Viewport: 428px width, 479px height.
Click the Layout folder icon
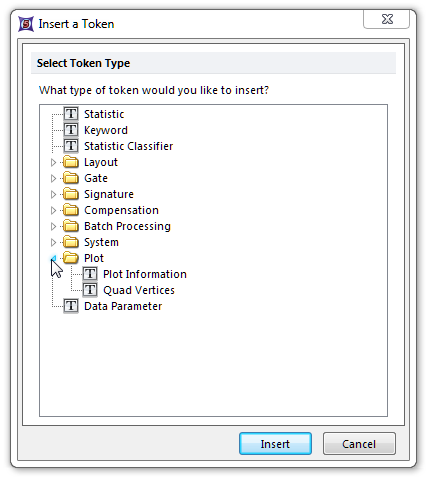(71, 162)
